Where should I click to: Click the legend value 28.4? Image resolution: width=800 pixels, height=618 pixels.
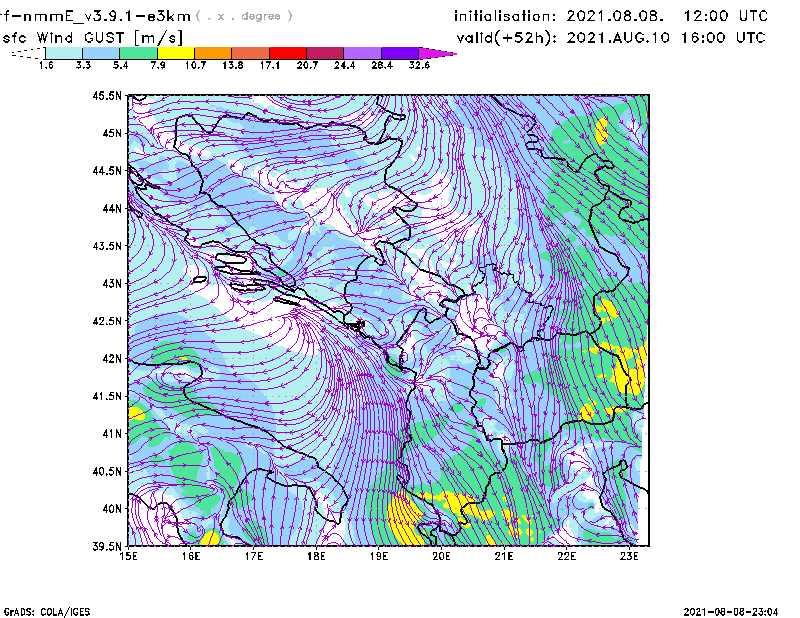click(x=382, y=65)
